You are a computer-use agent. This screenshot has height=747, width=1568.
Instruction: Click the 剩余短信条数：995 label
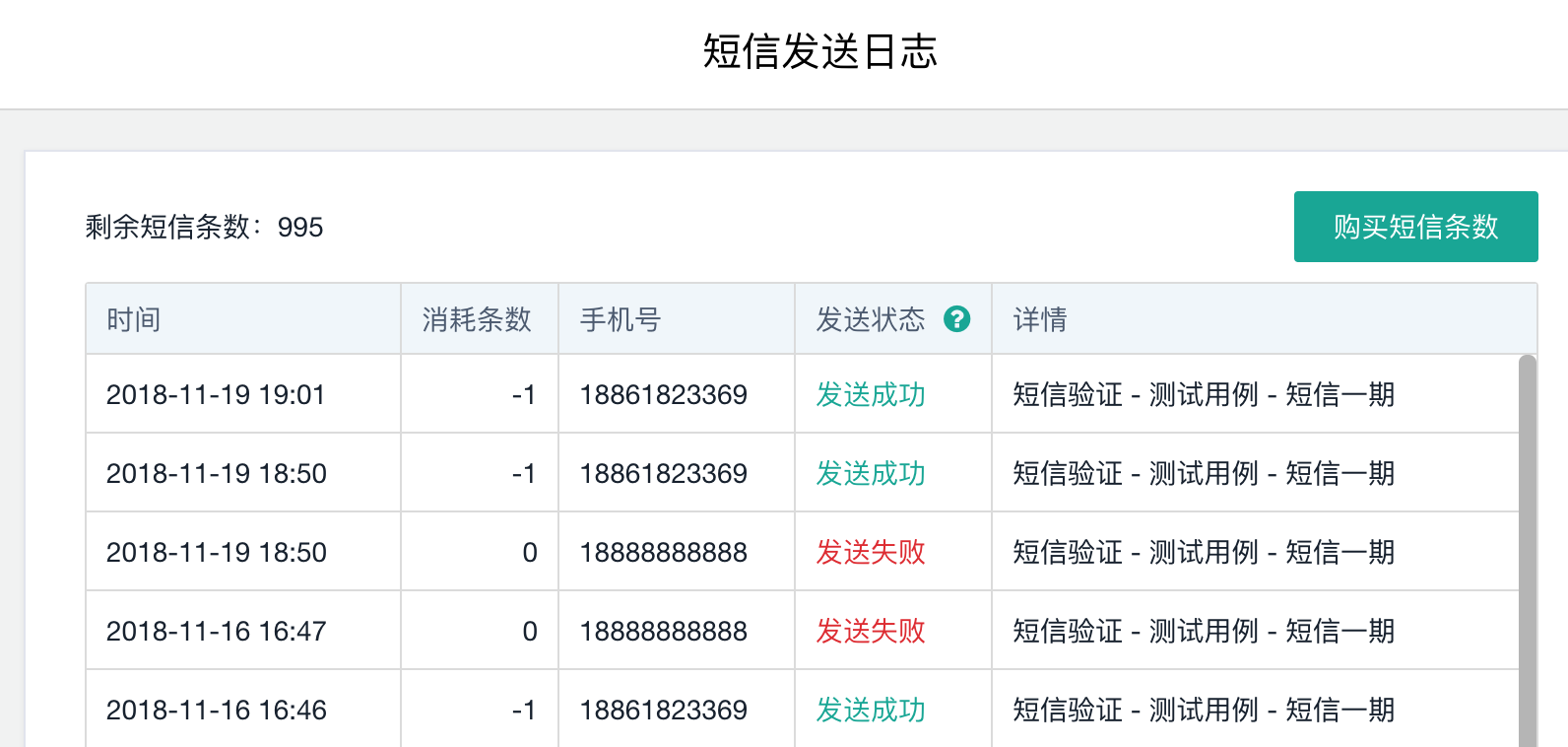pyautogui.click(x=204, y=227)
